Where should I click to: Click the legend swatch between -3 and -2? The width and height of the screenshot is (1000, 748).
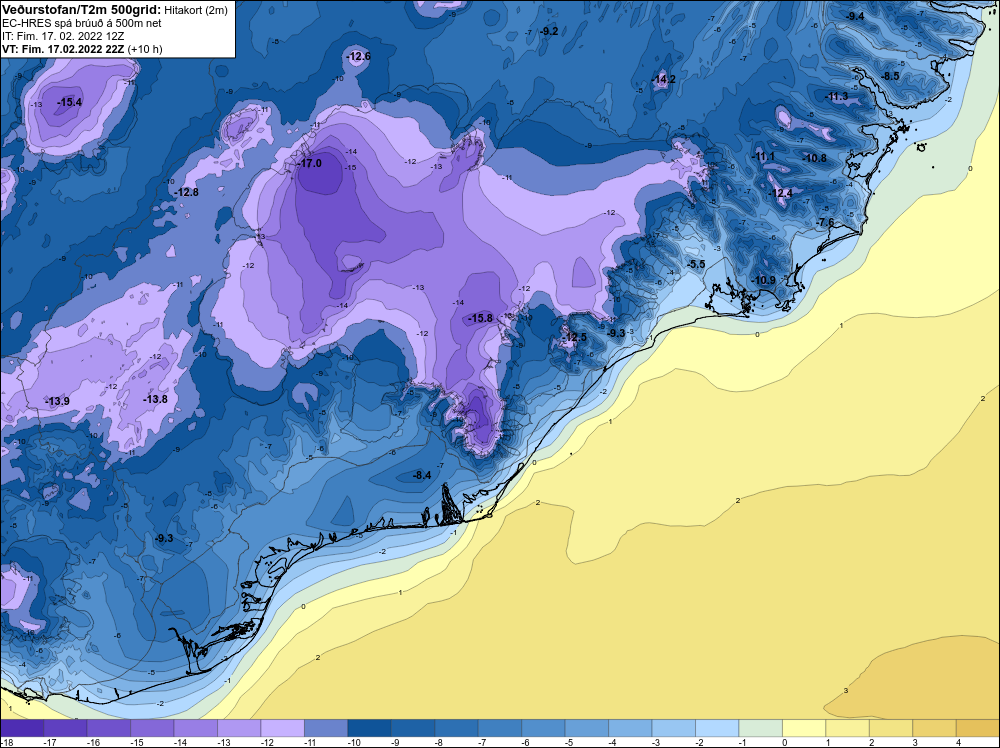point(673,728)
